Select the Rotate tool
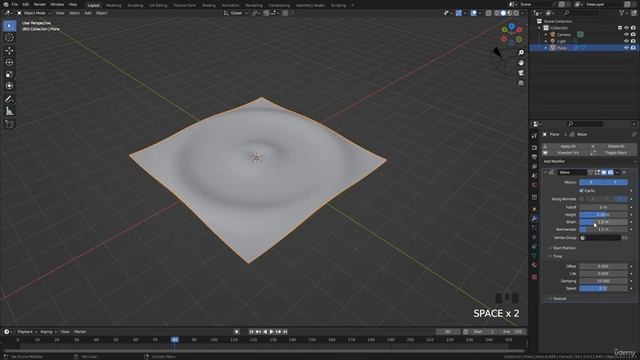This screenshot has width=640, height=360. (9, 62)
